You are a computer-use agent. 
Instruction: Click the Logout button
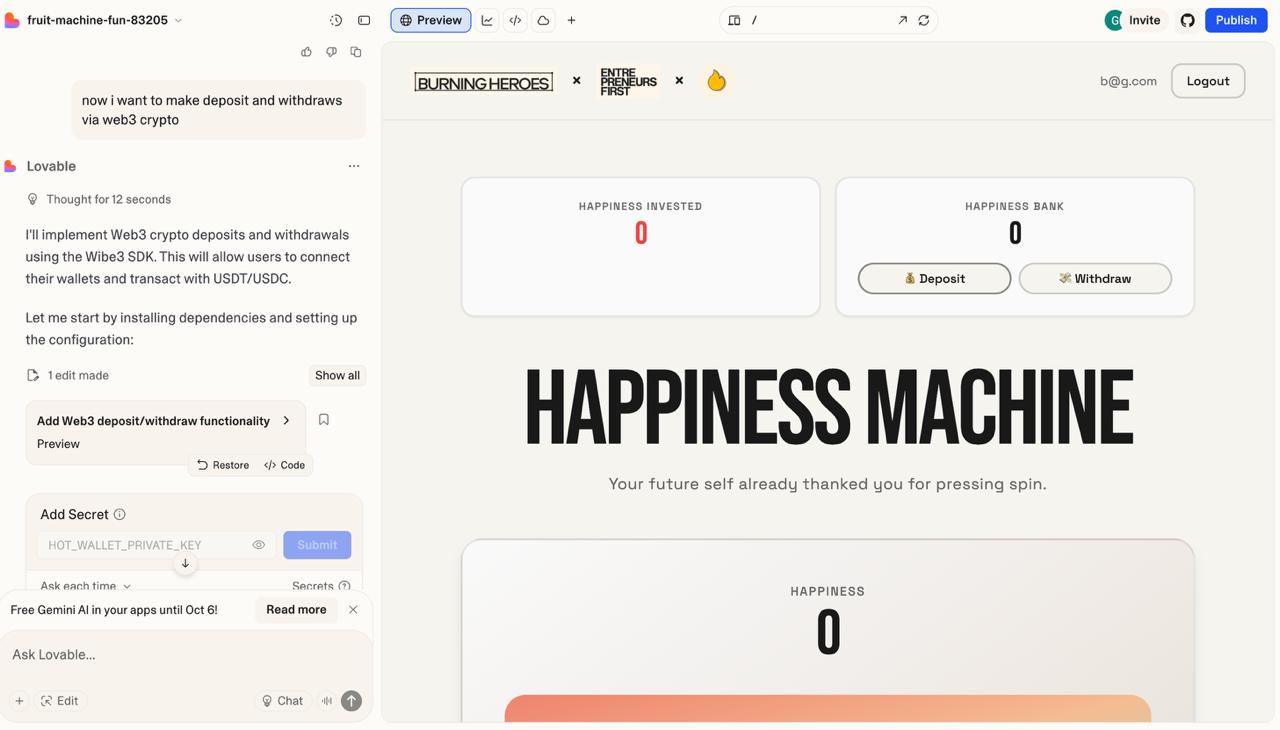tap(1208, 81)
